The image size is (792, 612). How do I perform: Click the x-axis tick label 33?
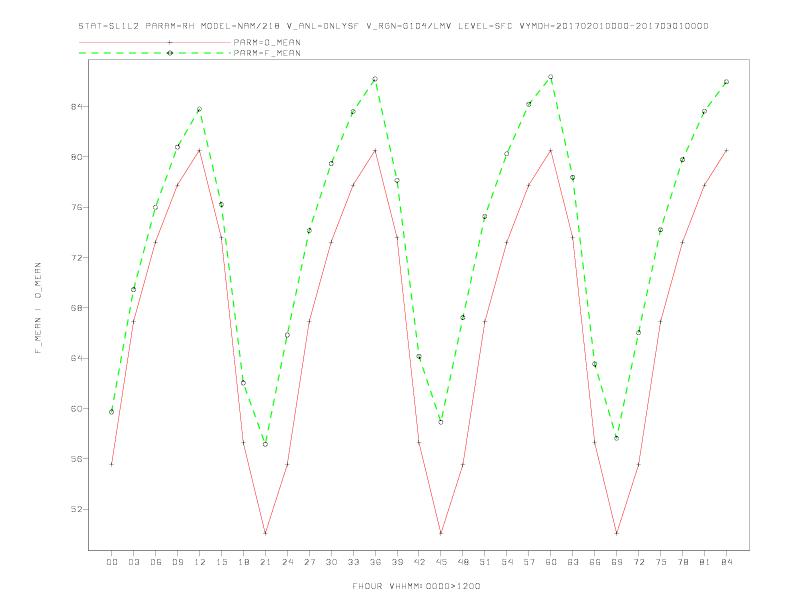click(x=353, y=562)
